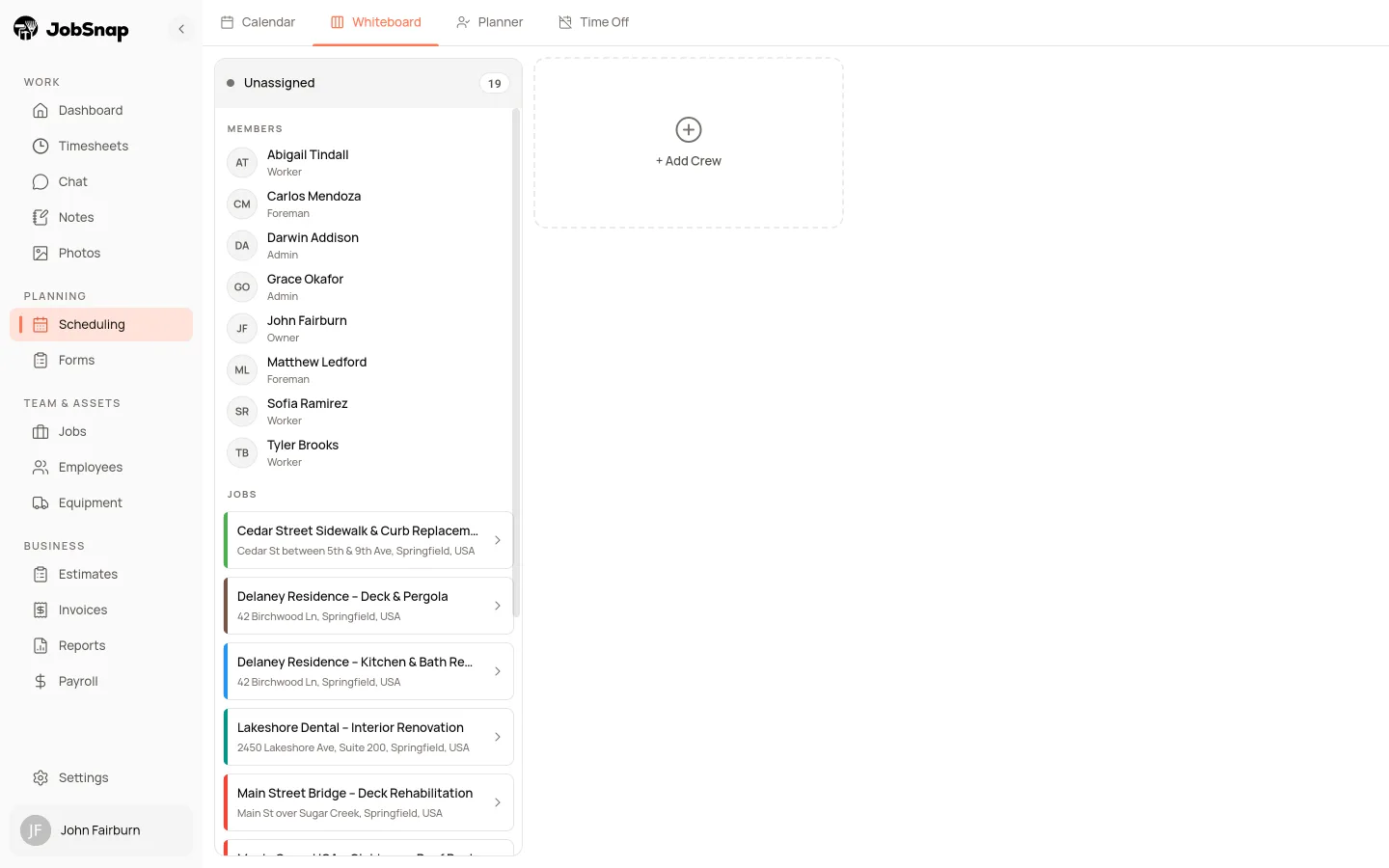Screen dimensions: 1389x868
Task: Expand Delaney Residence Kitchen & Bath chevron
Action: pos(498,671)
